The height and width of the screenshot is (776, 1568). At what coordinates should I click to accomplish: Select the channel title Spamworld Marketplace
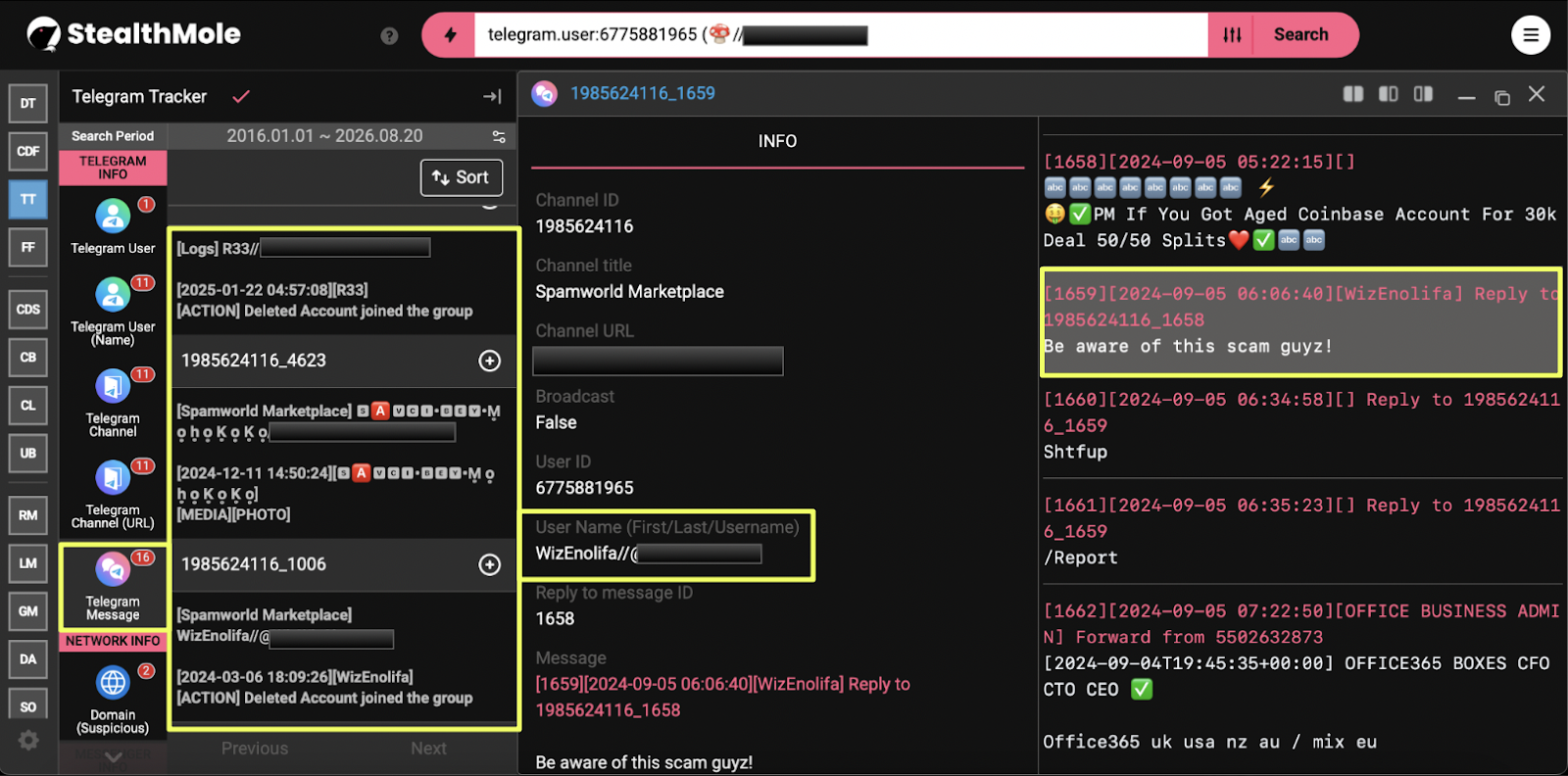(629, 292)
